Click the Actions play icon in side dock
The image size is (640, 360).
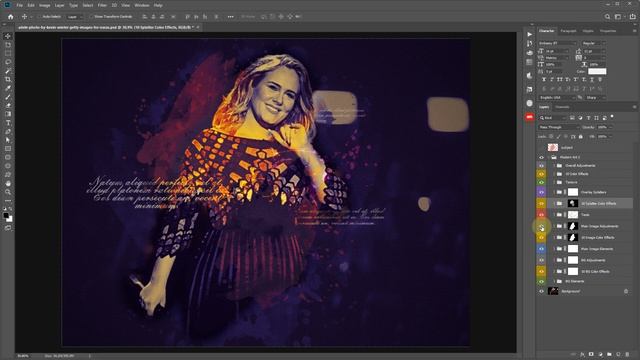(x=529, y=34)
